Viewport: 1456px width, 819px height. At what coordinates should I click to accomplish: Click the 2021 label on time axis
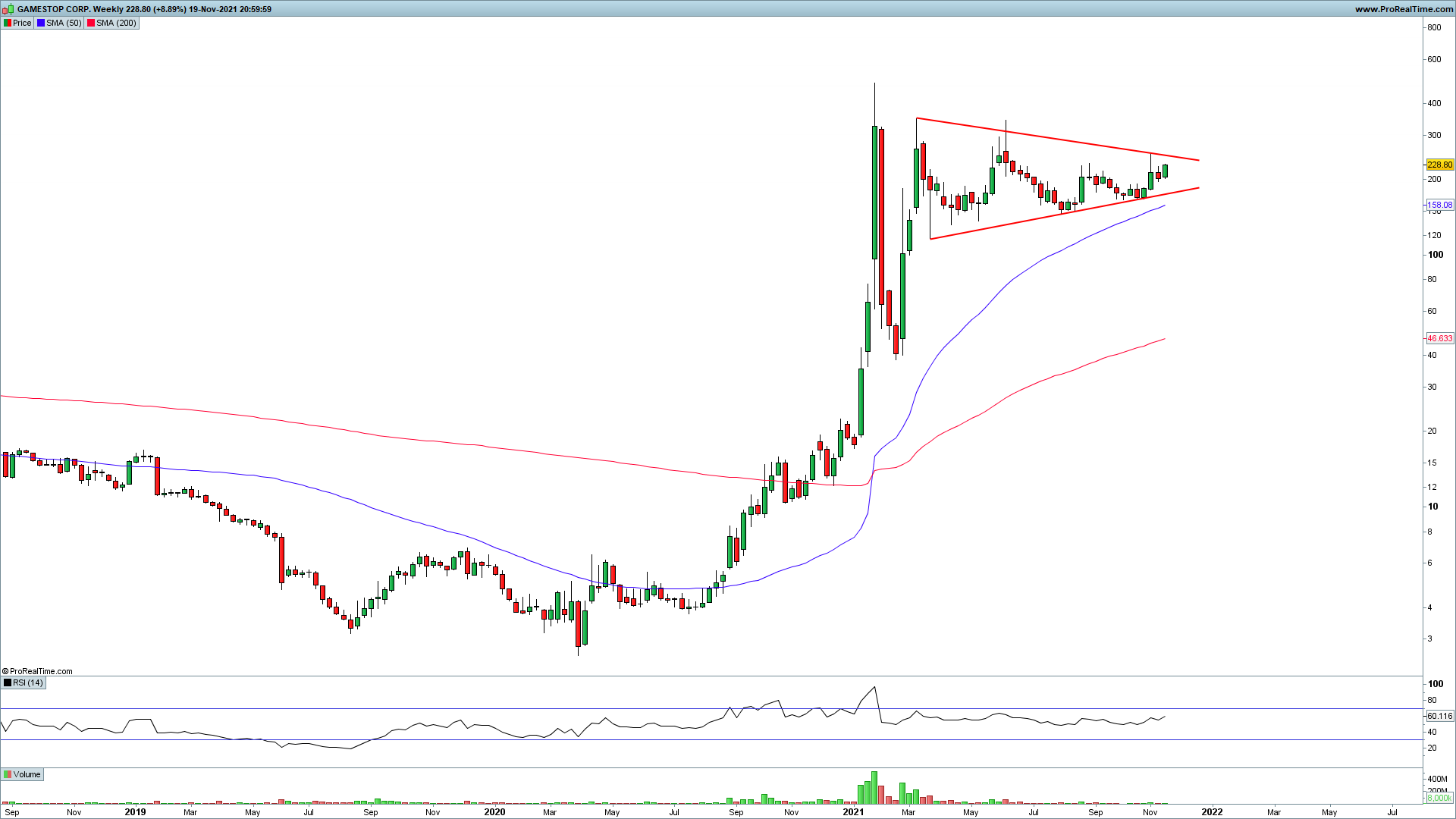pos(853,811)
